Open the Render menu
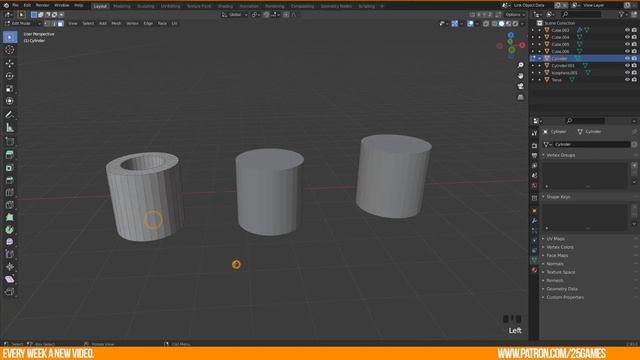The image size is (640, 360). [42, 6]
